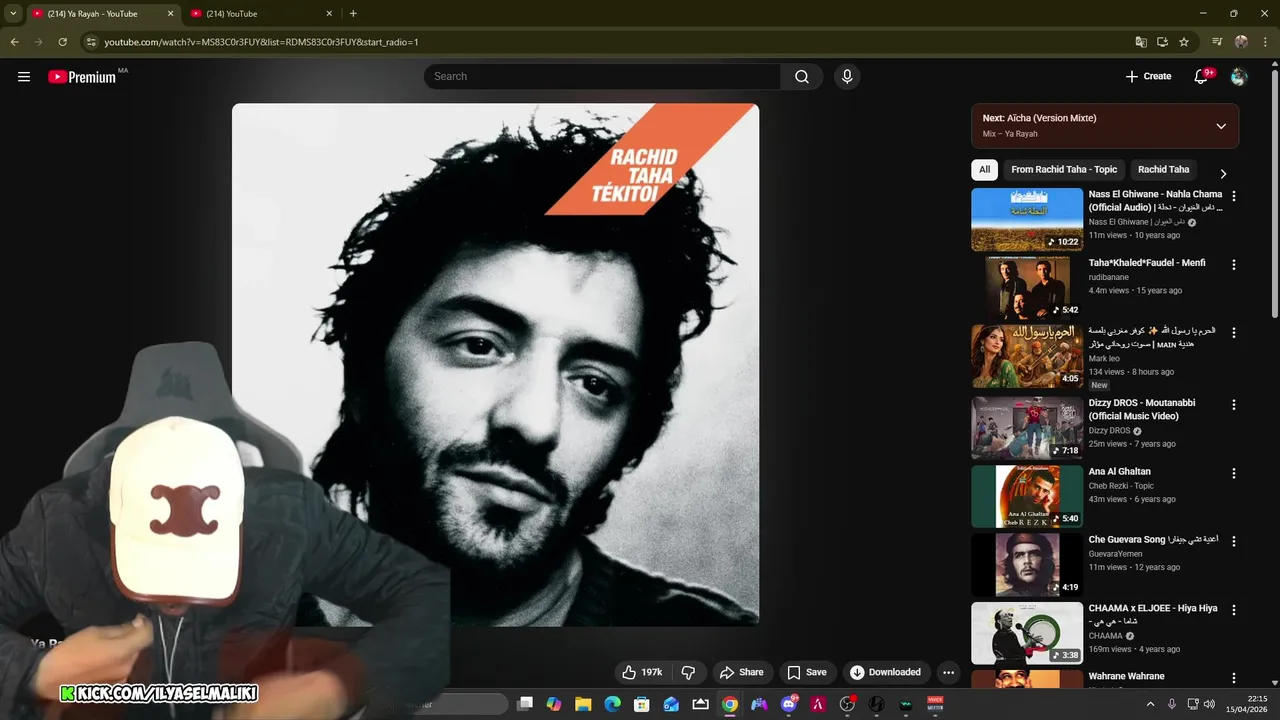
Task: Open a new Chrome tab
Action: 353,13
